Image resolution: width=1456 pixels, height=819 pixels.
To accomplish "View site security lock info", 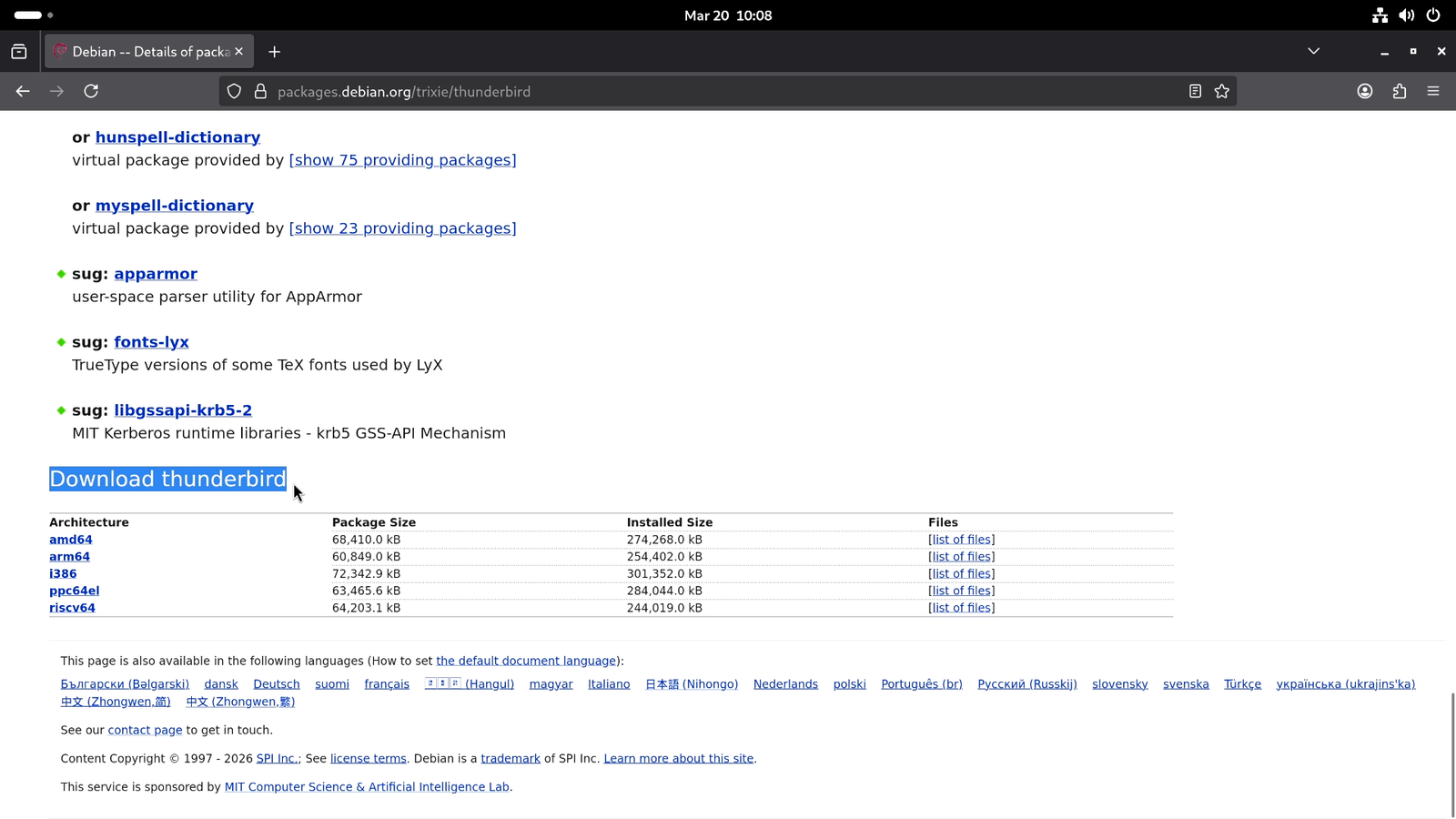I will [260, 91].
